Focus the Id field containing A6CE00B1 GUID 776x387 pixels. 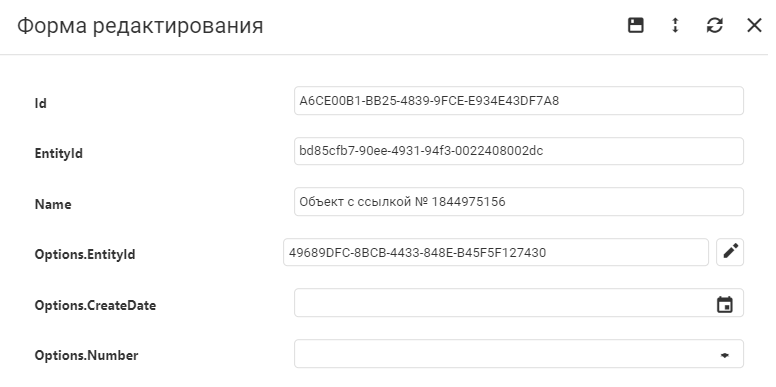coord(519,101)
